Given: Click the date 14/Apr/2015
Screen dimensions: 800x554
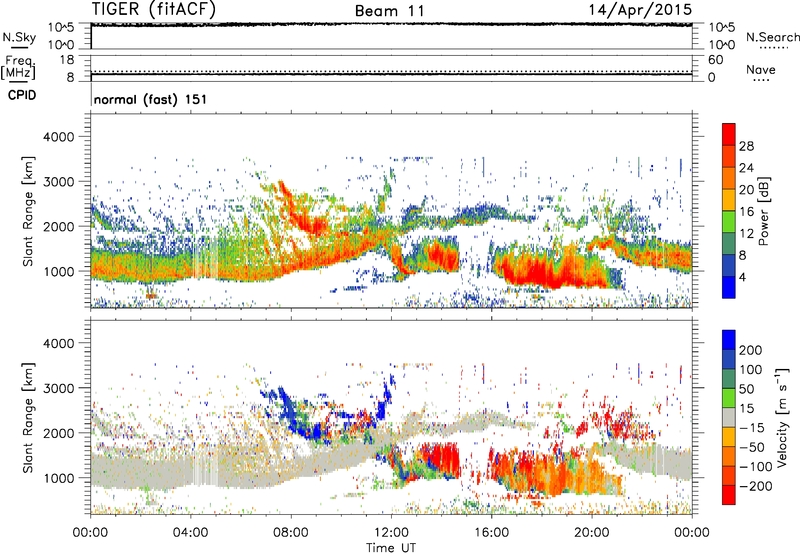Looking at the screenshot, I should (640, 10).
